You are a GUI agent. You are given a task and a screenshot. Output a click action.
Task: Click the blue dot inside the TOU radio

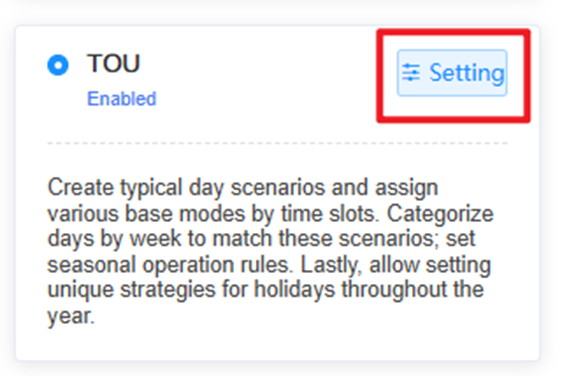click(58, 65)
